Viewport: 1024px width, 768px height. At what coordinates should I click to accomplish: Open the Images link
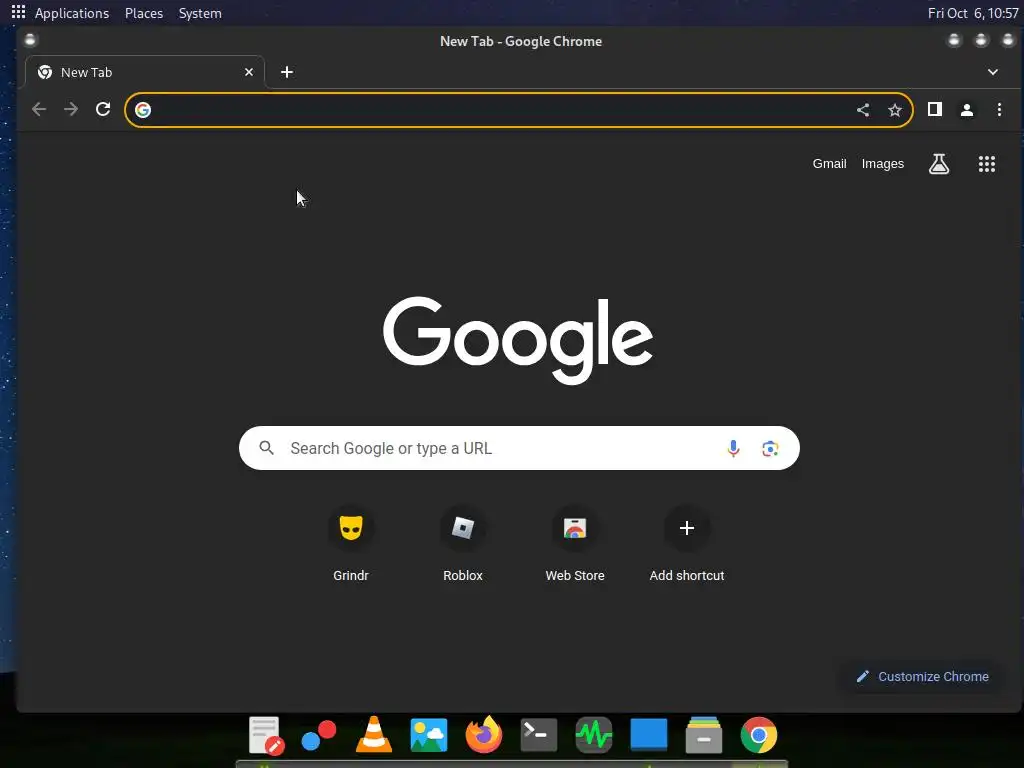tap(882, 164)
